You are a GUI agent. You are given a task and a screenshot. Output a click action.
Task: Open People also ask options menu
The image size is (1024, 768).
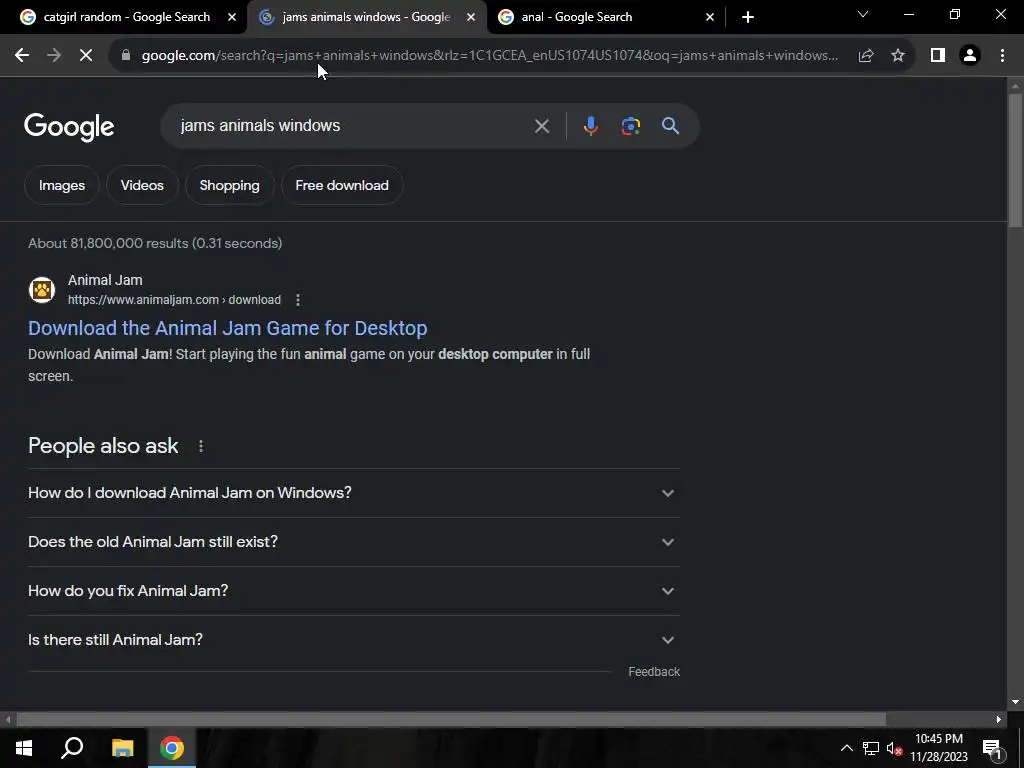click(200, 446)
